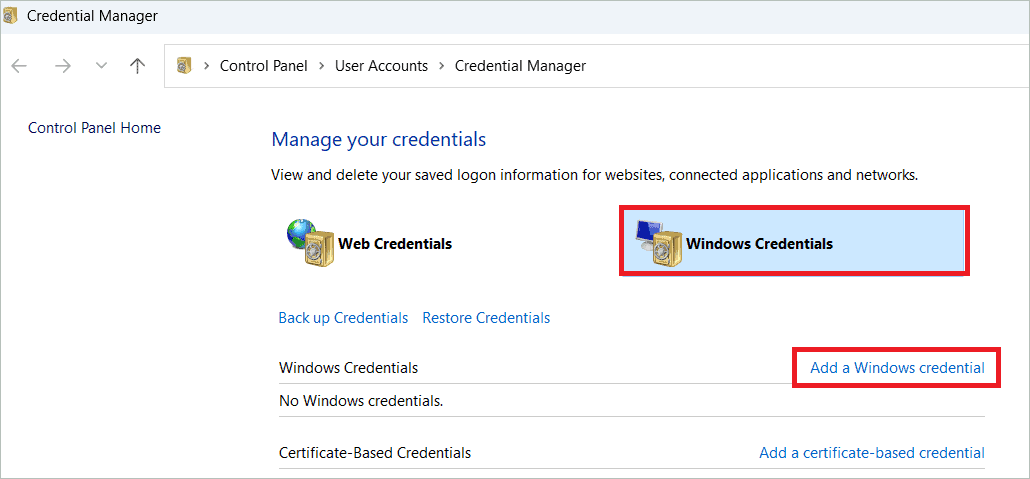
Task: Open User Accounts breadcrumb
Action: click(x=381, y=66)
